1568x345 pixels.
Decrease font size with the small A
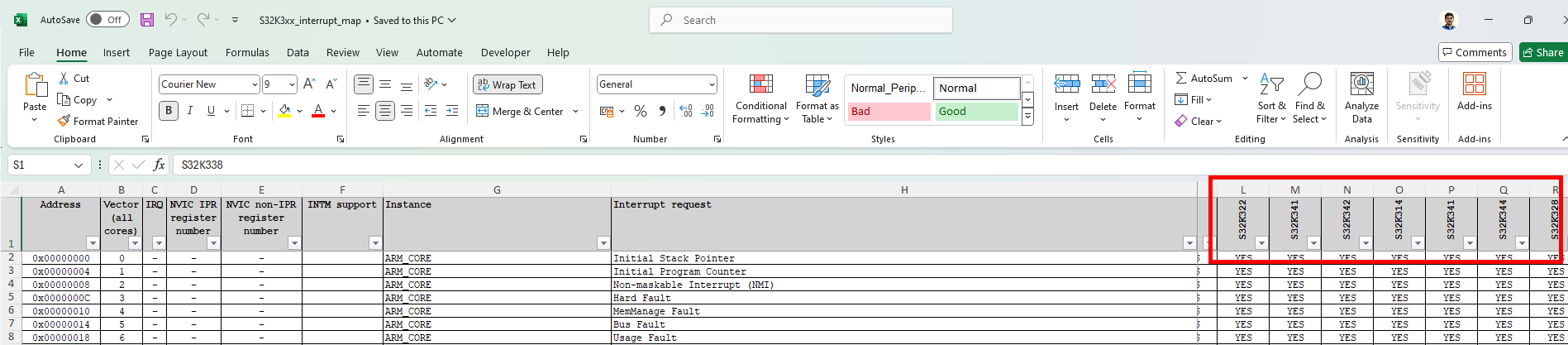pos(331,84)
